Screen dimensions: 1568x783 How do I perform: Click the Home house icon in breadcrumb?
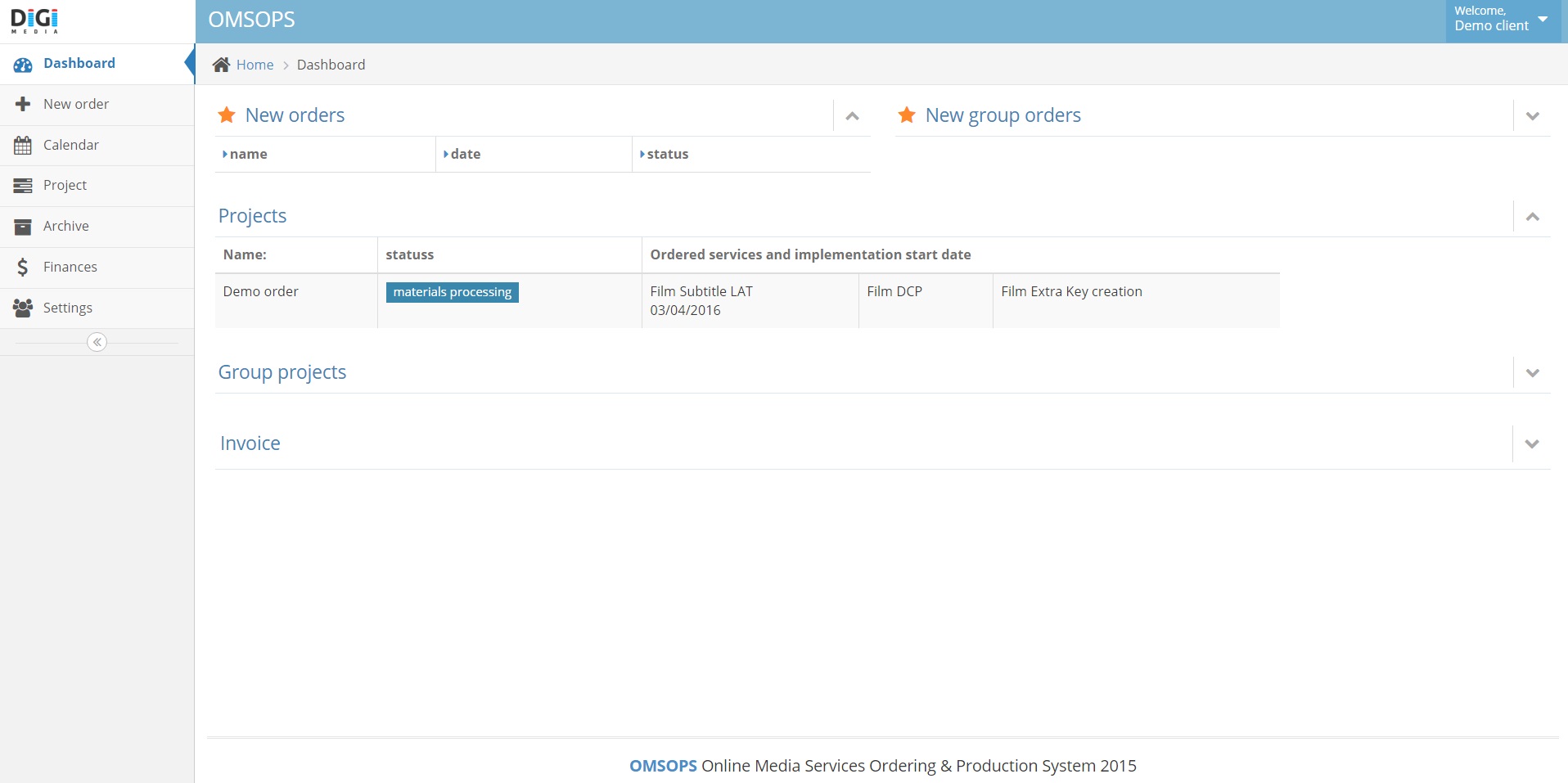[221, 65]
